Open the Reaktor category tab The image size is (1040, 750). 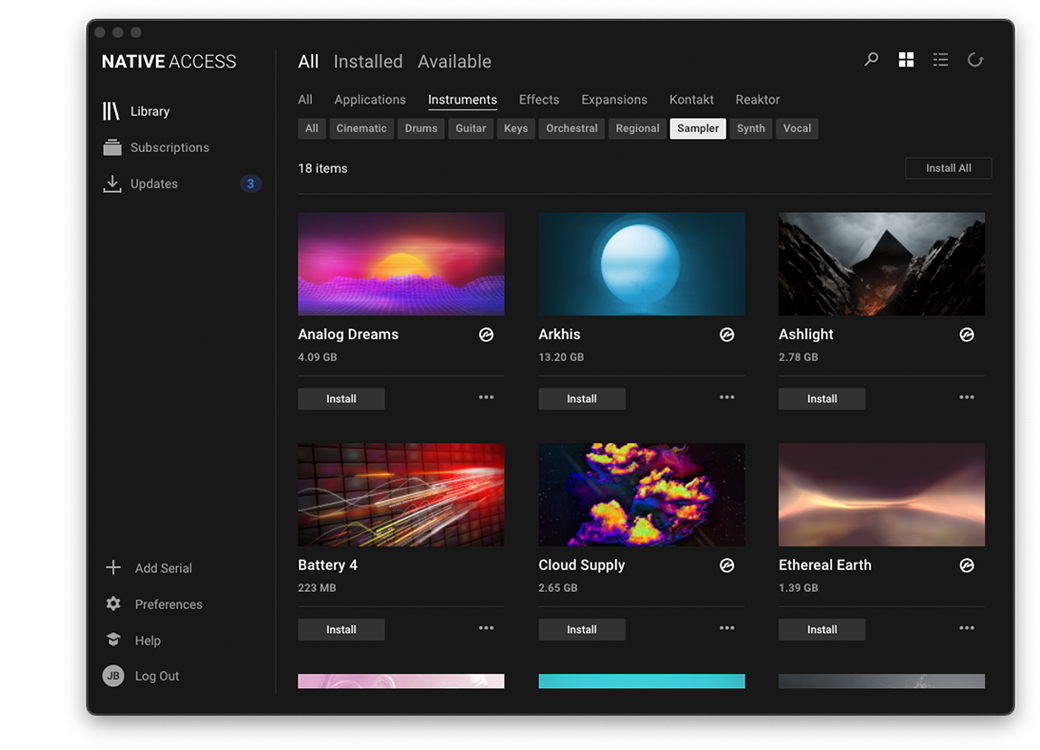(x=757, y=99)
